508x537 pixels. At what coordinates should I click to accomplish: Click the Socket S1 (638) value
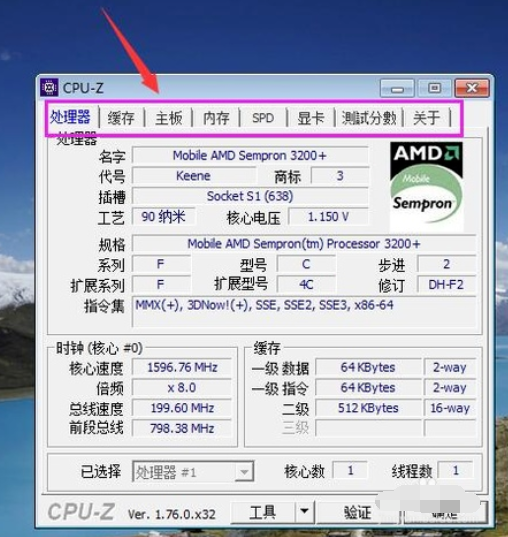(x=250, y=196)
